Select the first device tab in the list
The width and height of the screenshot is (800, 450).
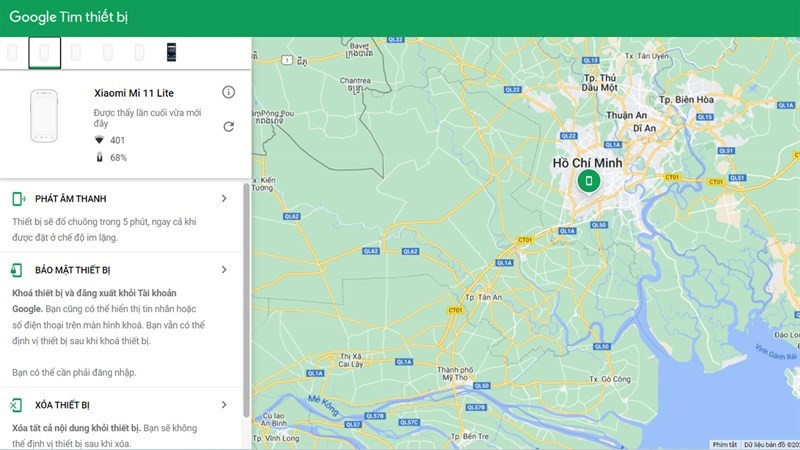pos(13,52)
